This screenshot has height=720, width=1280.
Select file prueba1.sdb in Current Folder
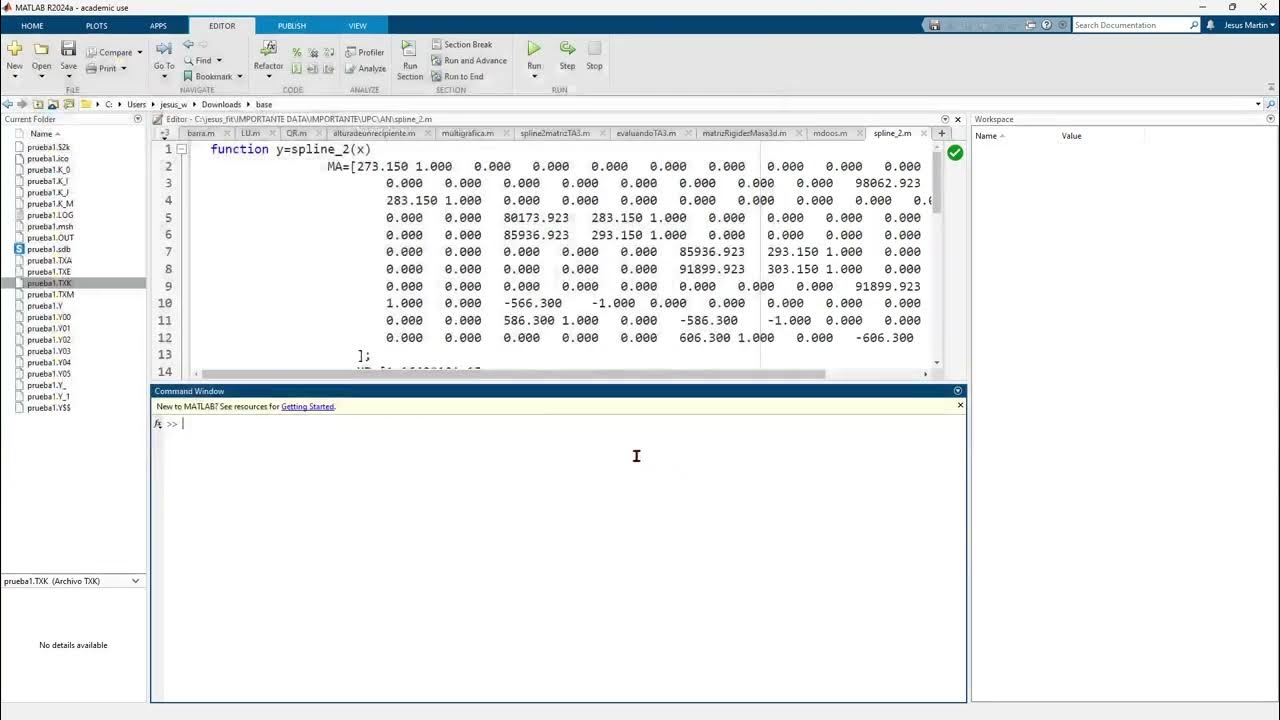pos(48,249)
